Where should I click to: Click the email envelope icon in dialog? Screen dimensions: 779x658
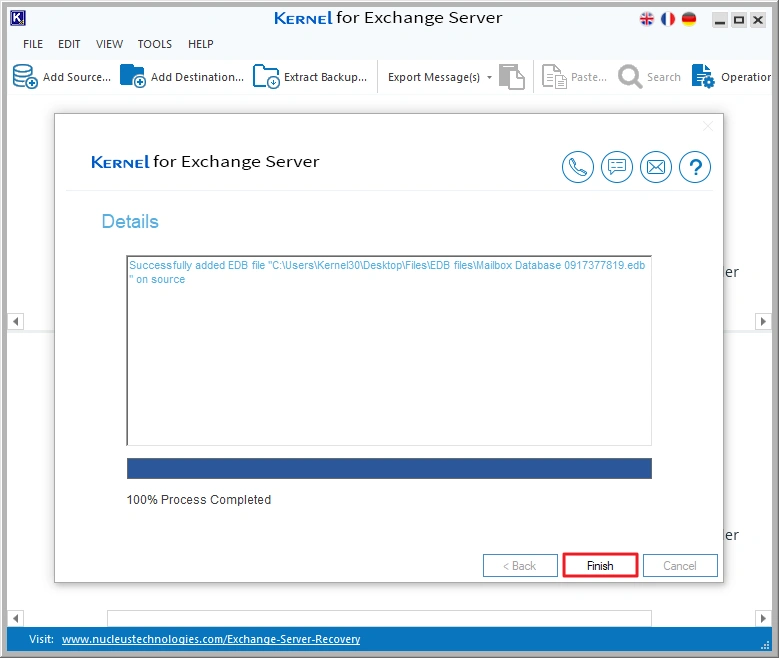656,167
